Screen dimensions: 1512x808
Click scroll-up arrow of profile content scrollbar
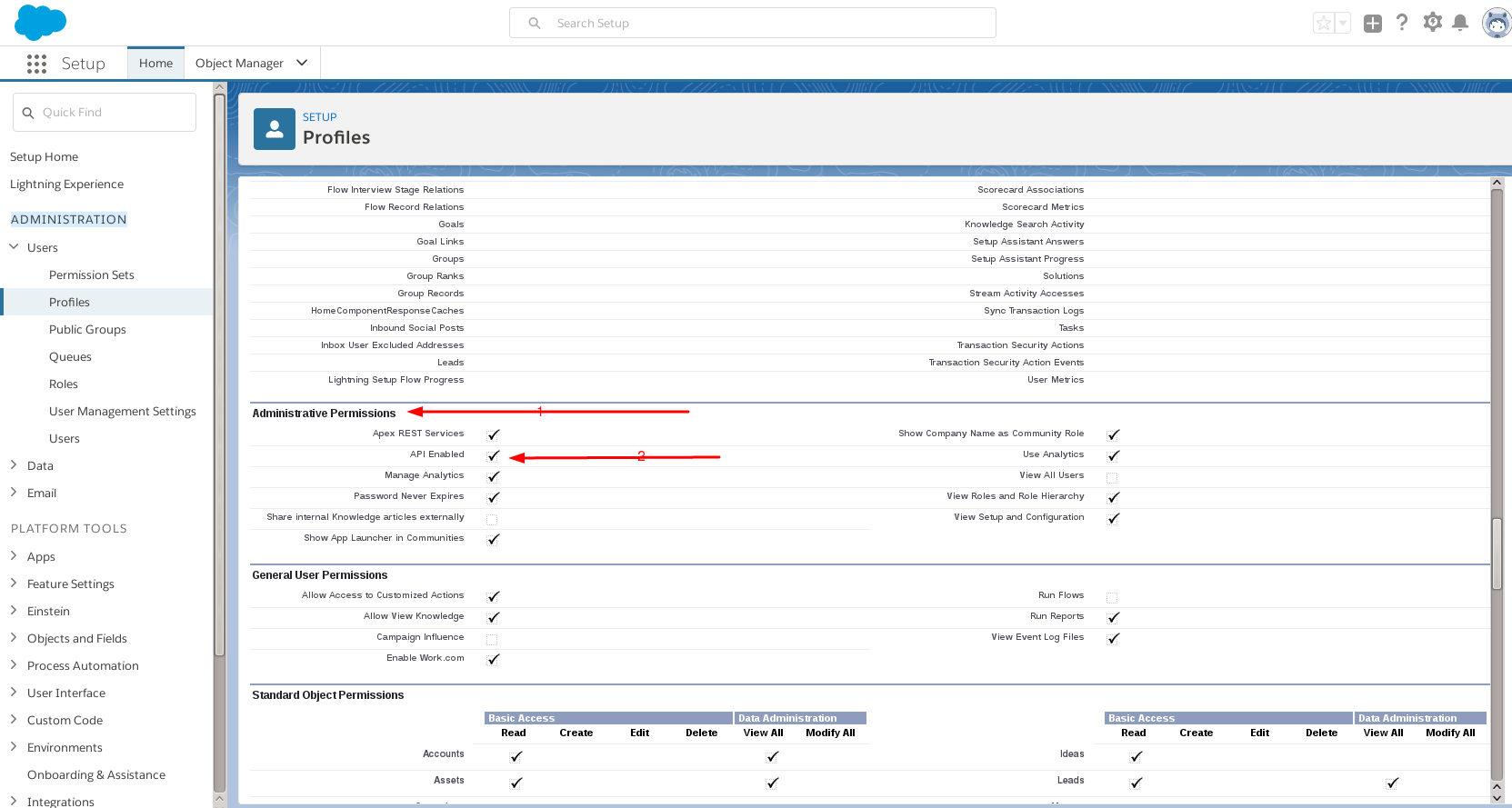click(x=1497, y=183)
